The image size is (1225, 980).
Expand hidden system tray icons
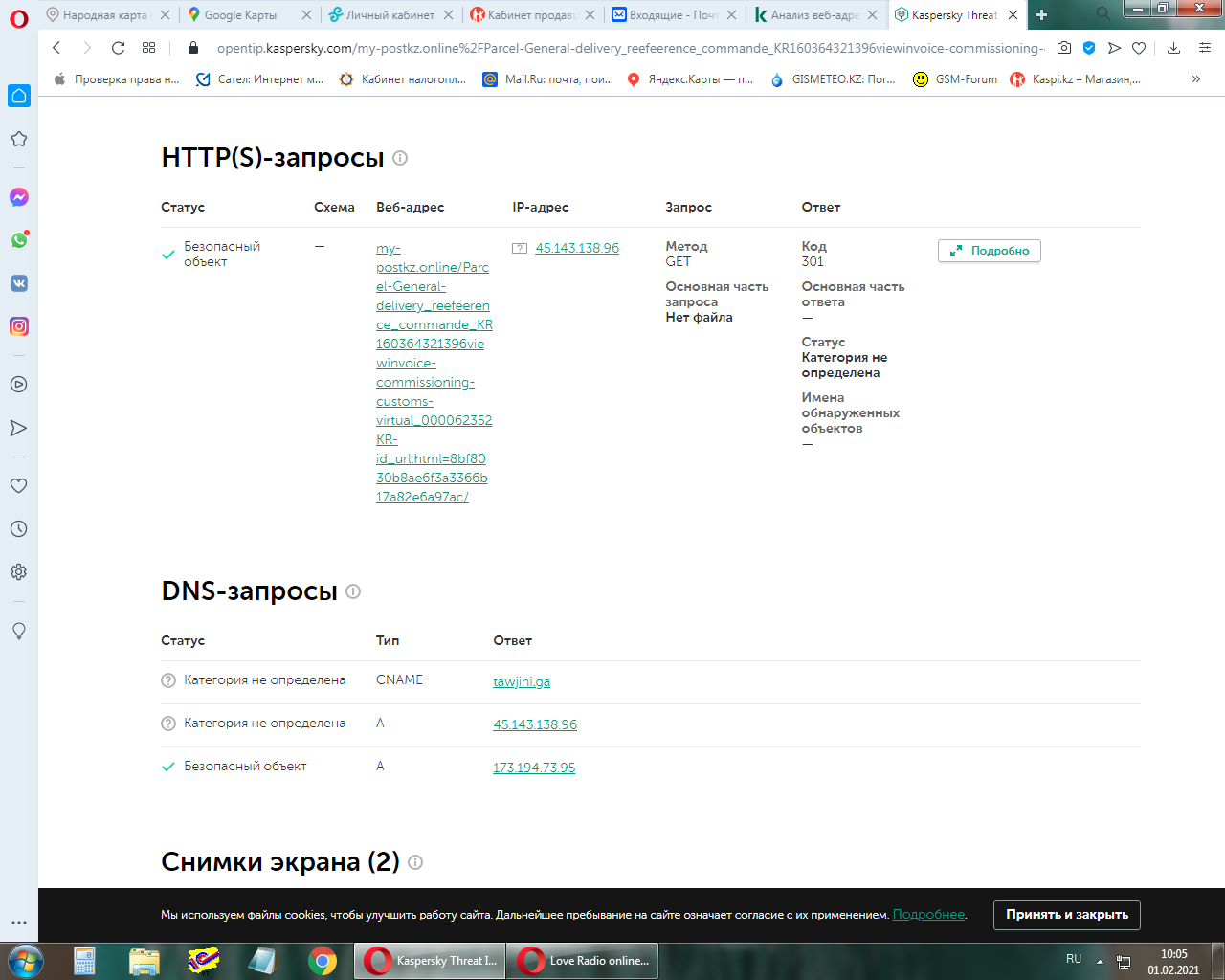(1100, 961)
